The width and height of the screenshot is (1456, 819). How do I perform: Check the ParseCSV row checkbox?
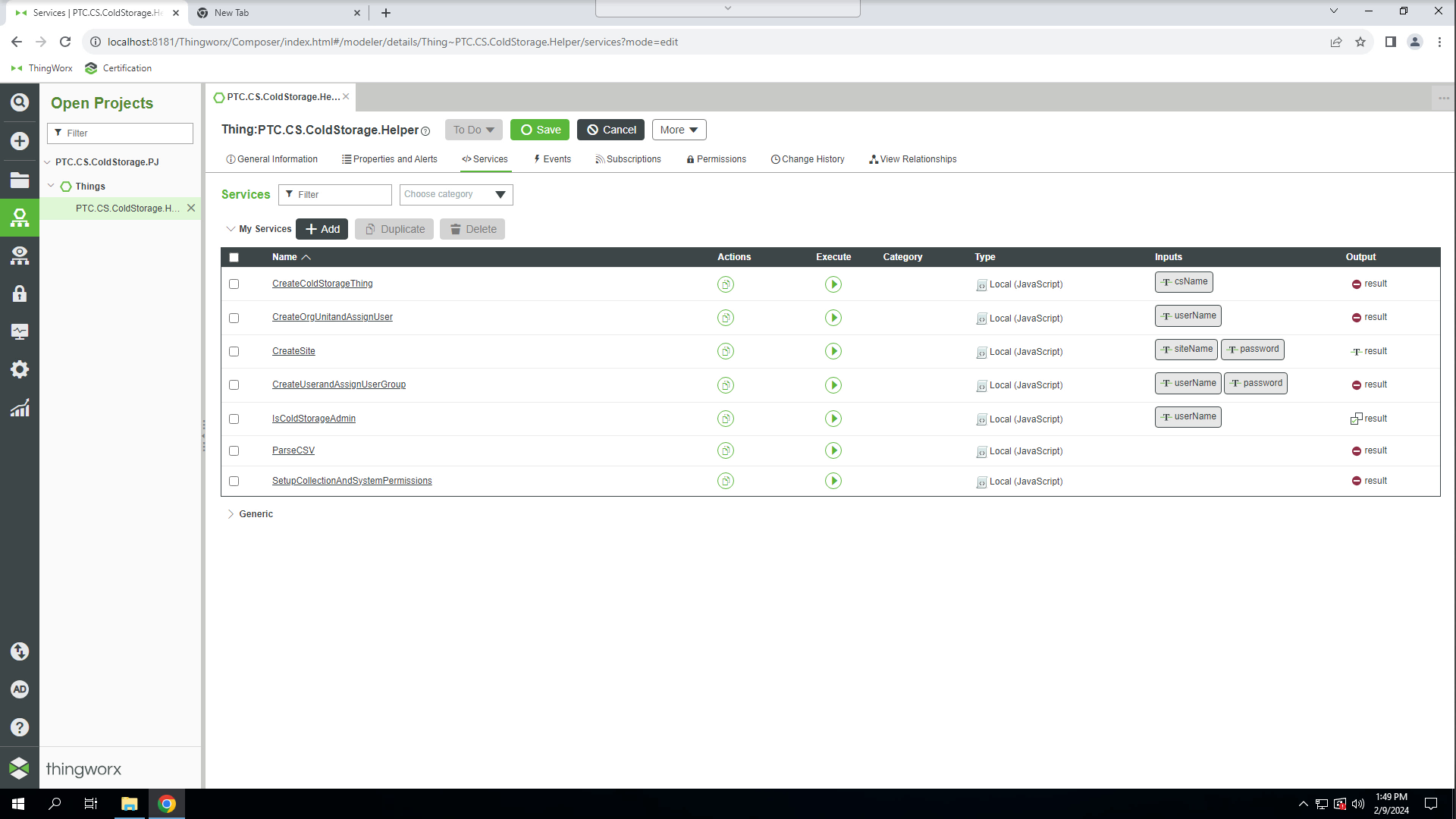(234, 450)
